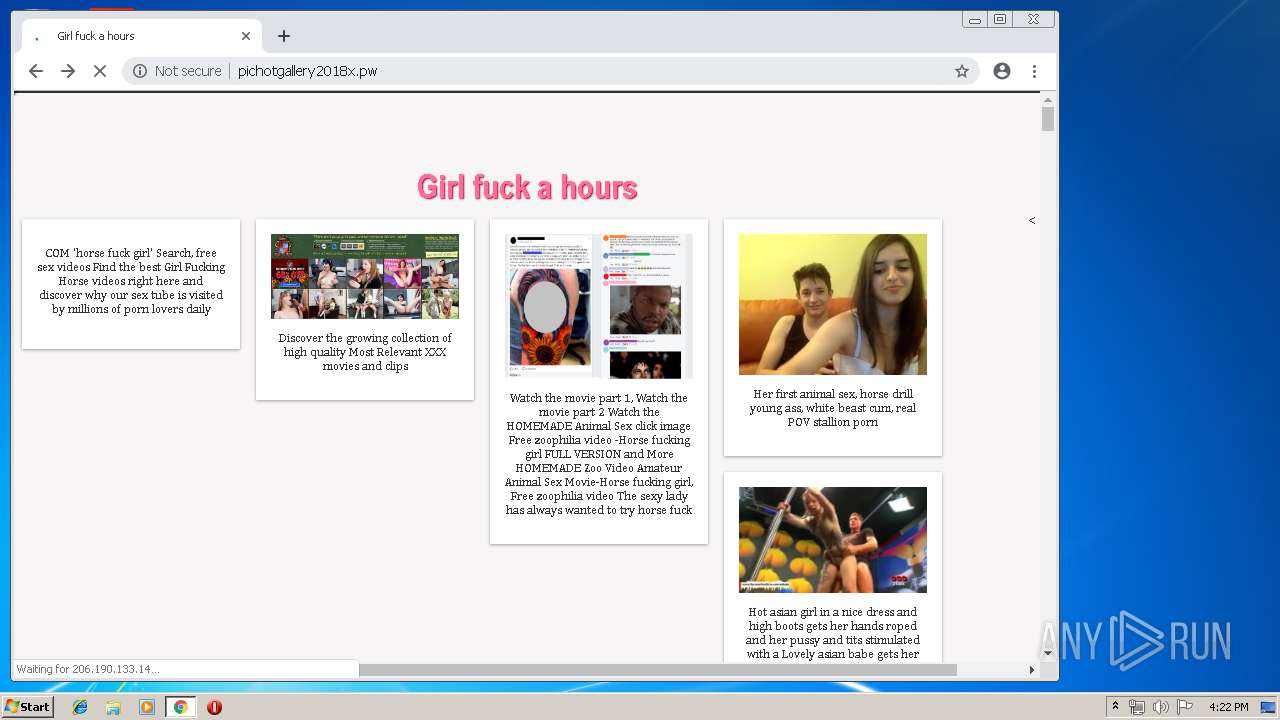
Task: Open the volume control tray icon
Action: (x=1161, y=707)
